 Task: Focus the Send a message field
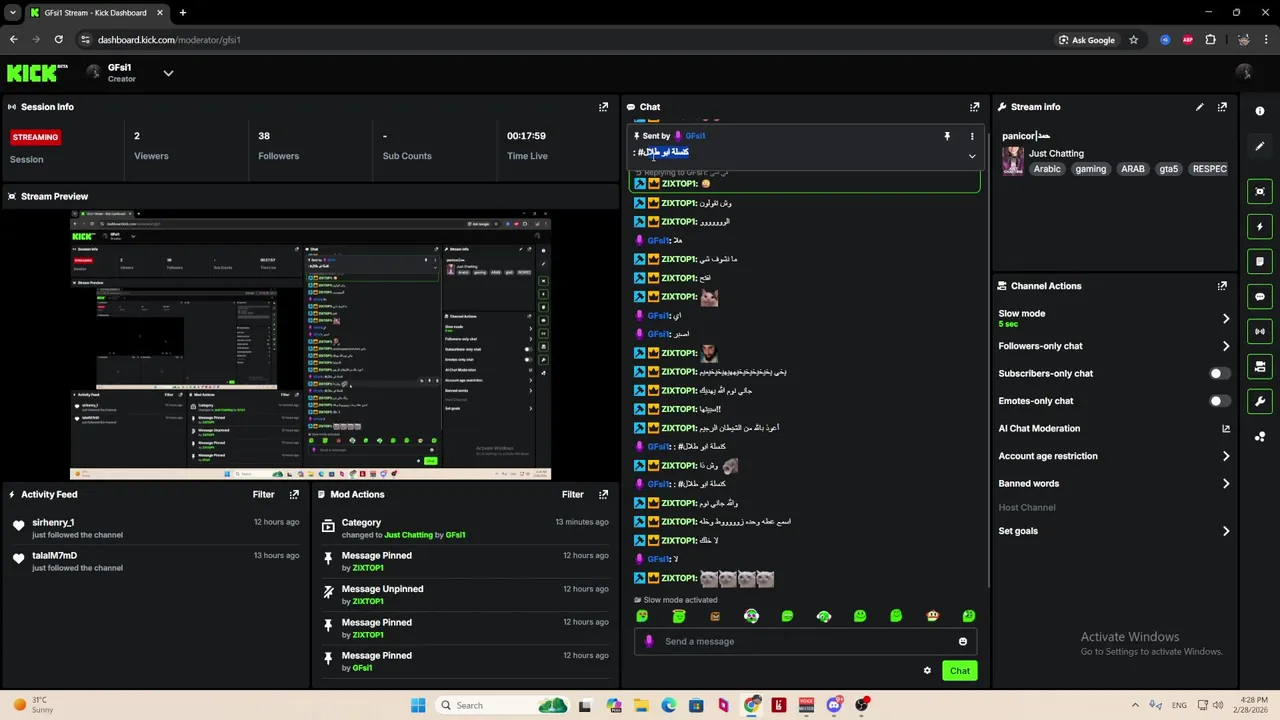[x=805, y=642]
